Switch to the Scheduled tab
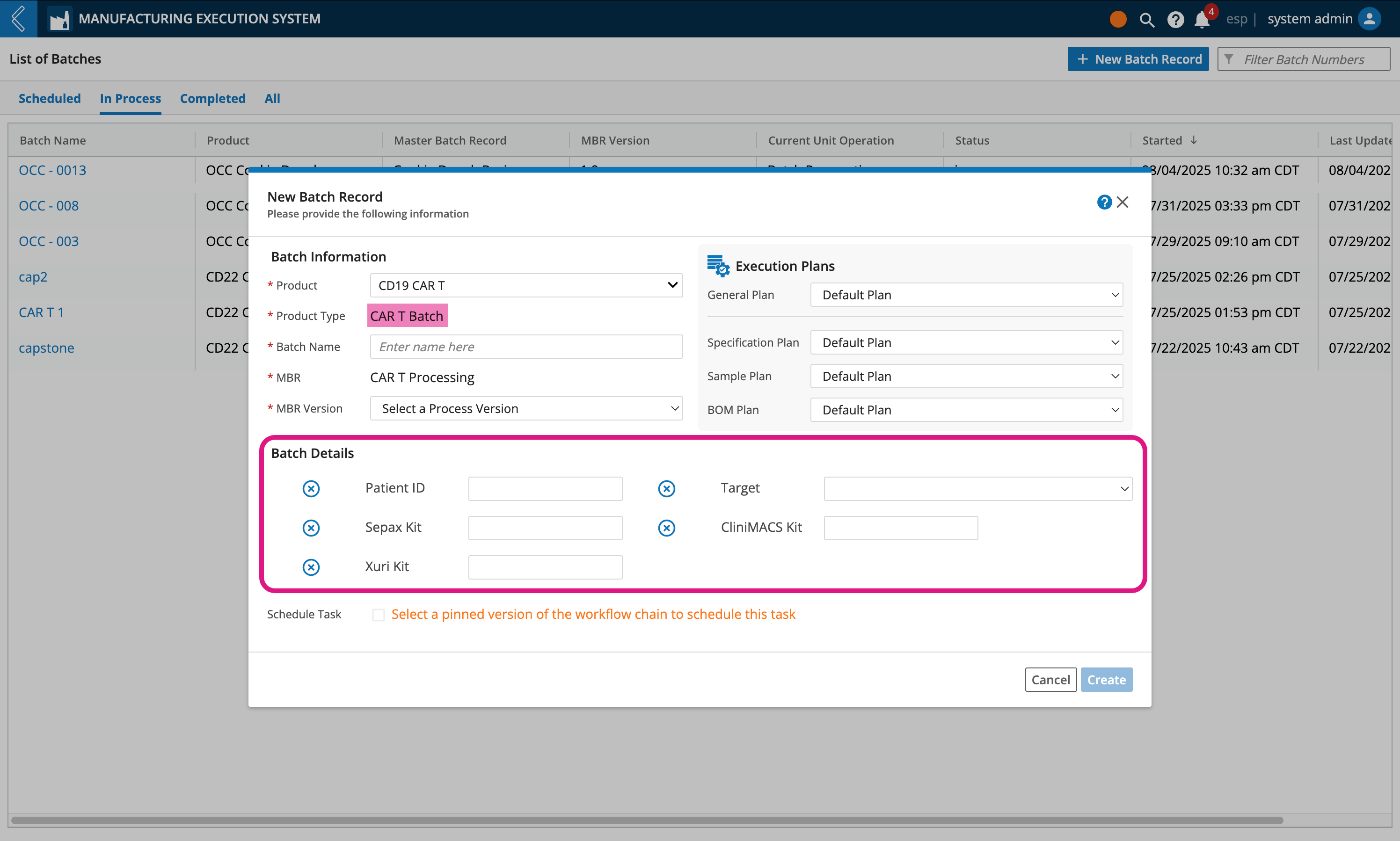 [50, 99]
